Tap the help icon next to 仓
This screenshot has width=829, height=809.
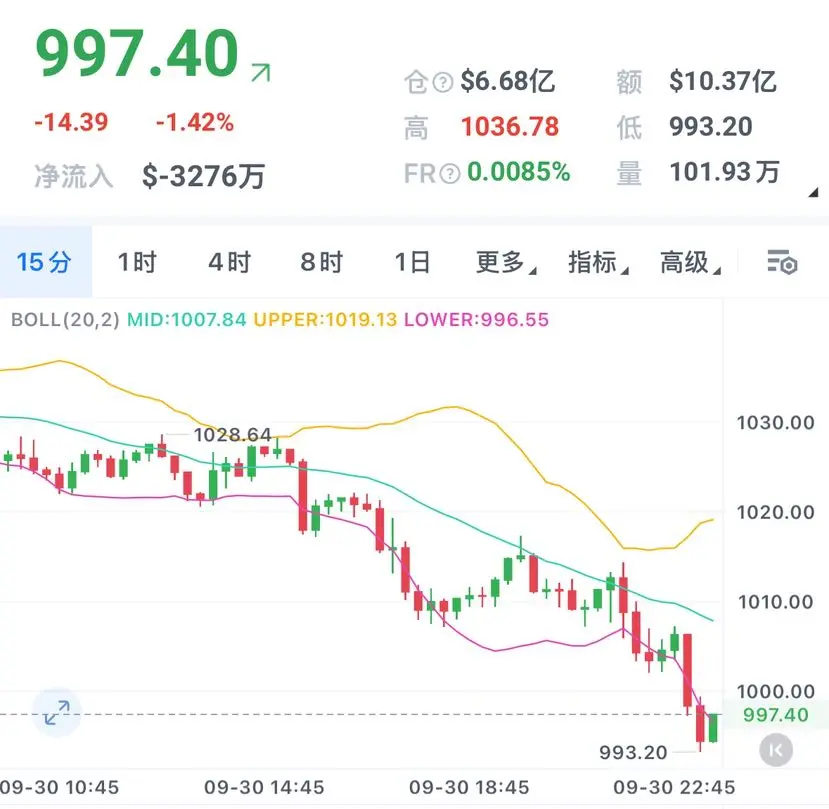[443, 82]
